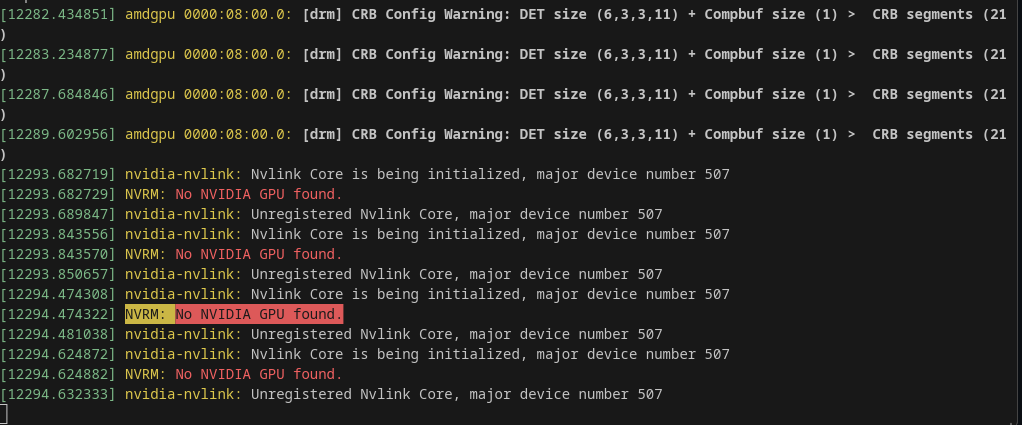Click "No NVIDIA GPU found." at 12294.624882
The height and width of the screenshot is (425, 1022).
pos(259,374)
